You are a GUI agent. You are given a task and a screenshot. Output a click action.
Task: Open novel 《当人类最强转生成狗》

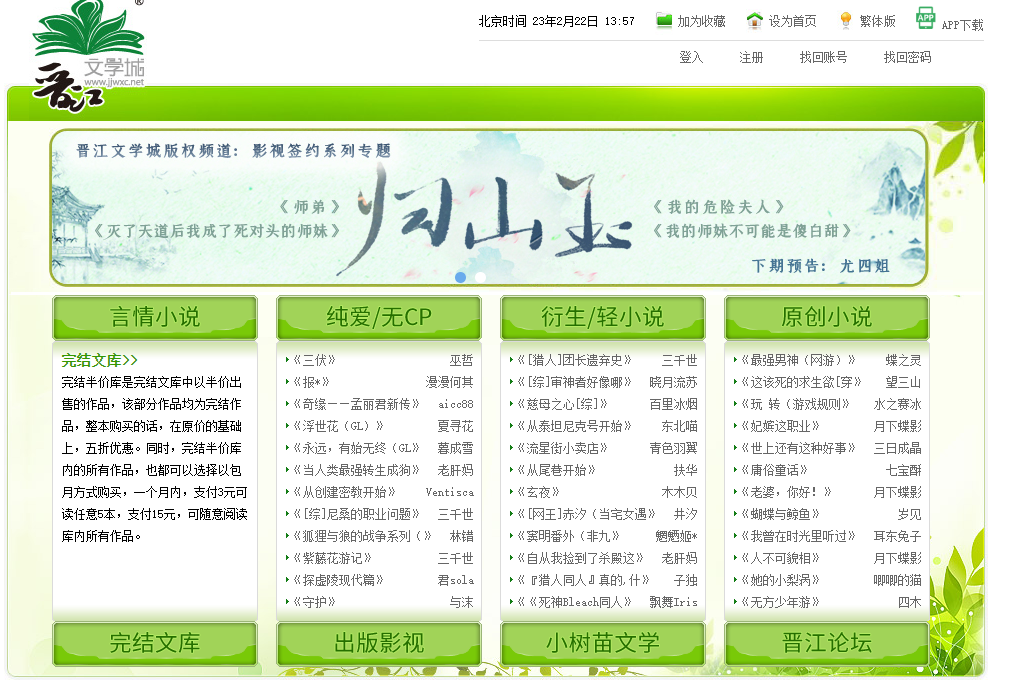coord(356,470)
